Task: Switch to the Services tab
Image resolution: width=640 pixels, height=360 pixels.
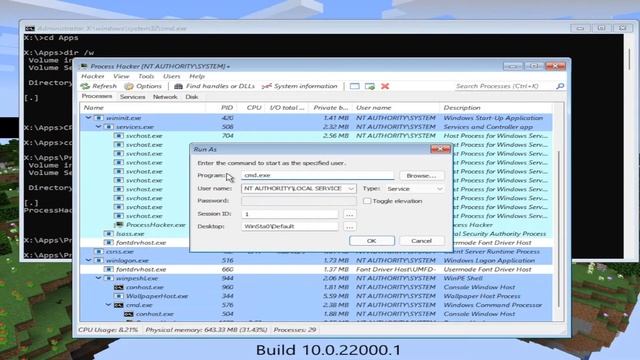Action: point(132,97)
